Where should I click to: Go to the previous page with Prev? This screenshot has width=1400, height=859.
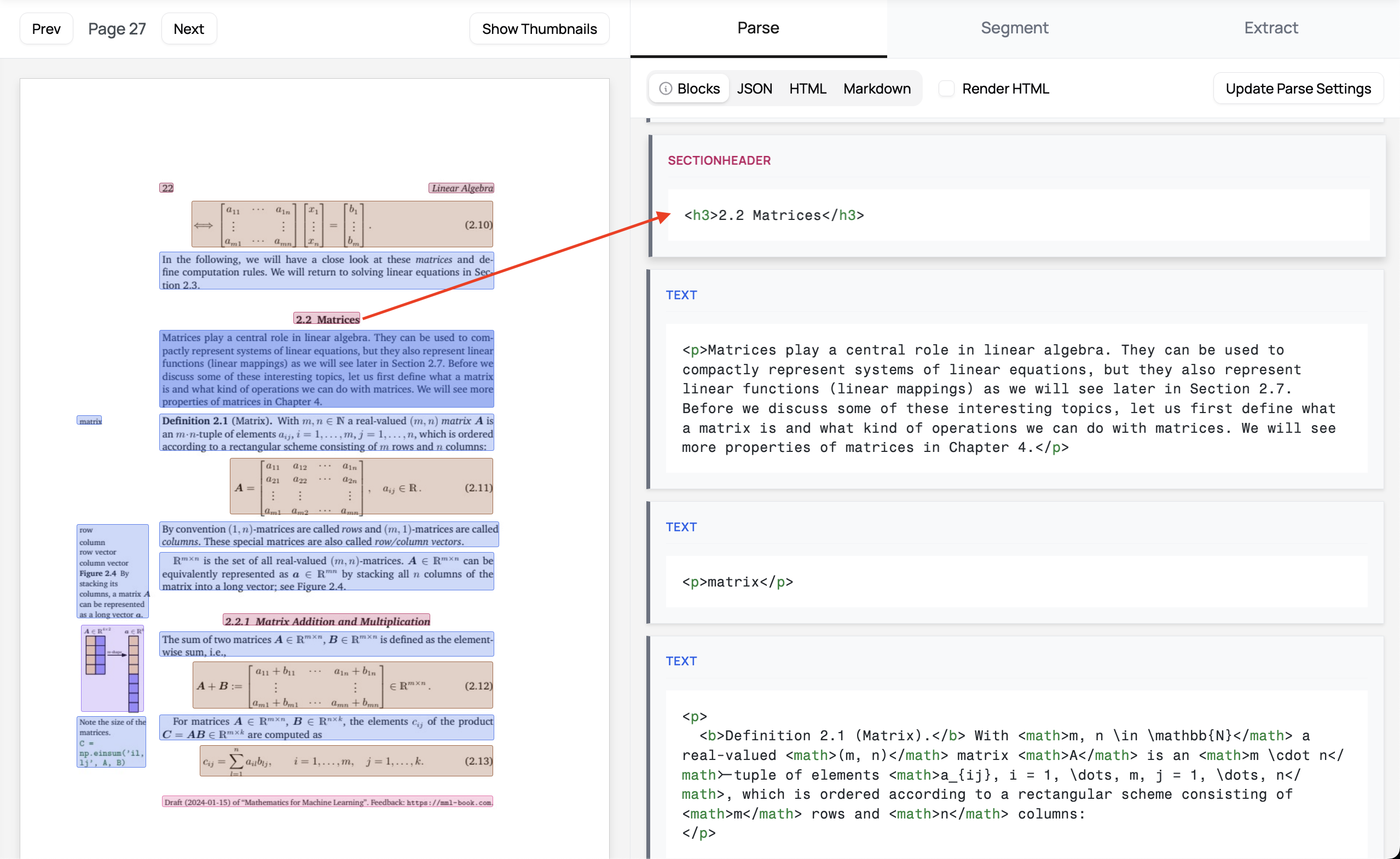coord(46,29)
